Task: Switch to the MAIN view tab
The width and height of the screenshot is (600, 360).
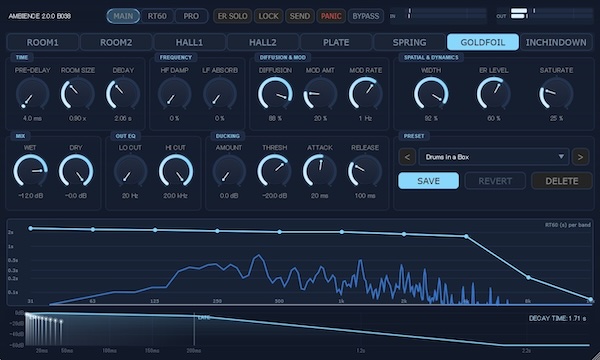Action: point(123,16)
